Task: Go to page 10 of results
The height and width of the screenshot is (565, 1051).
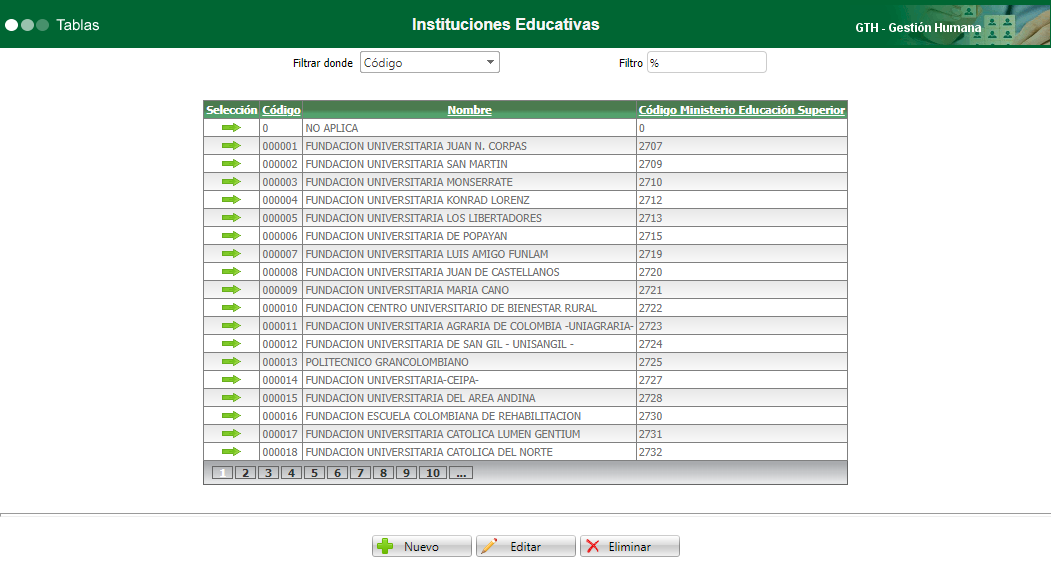Action: coord(433,473)
